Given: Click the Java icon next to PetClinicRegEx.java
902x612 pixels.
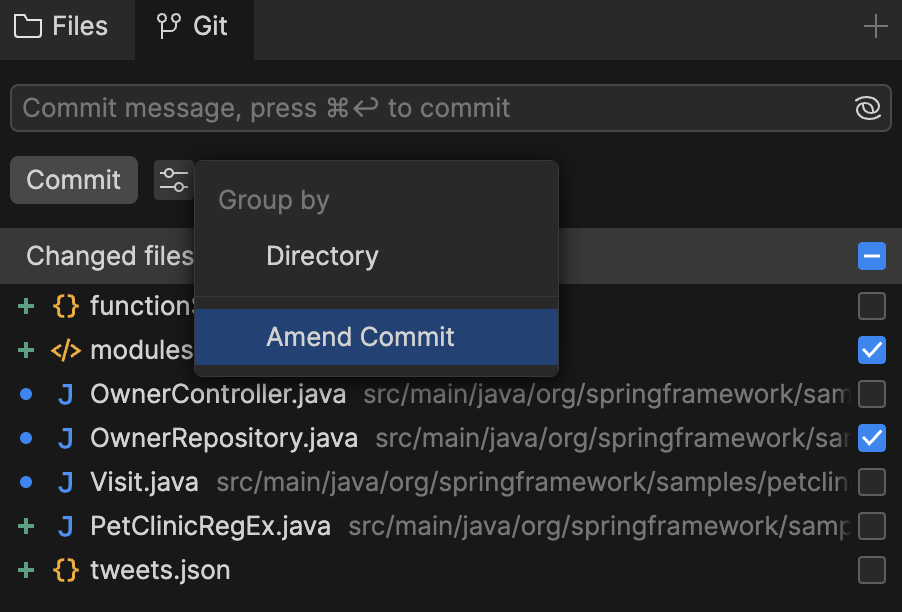Looking at the screenshot, I should click(x=66, y=525).
